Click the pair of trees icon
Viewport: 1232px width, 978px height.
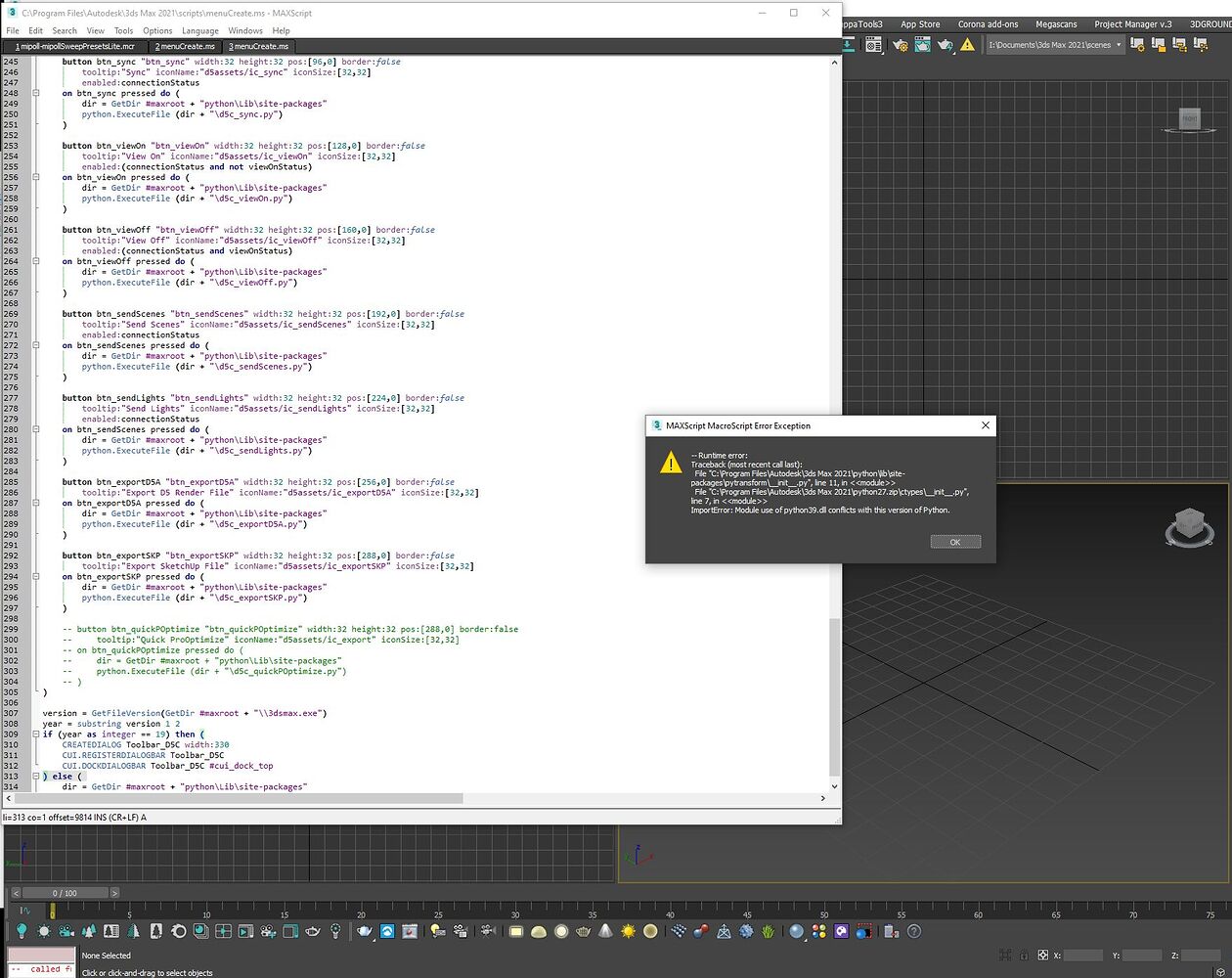point(88,931)
